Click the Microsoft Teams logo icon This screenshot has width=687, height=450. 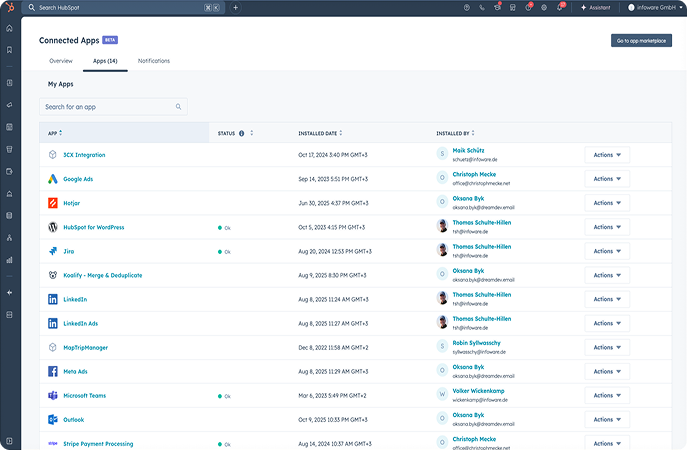(x=53, y=395)
